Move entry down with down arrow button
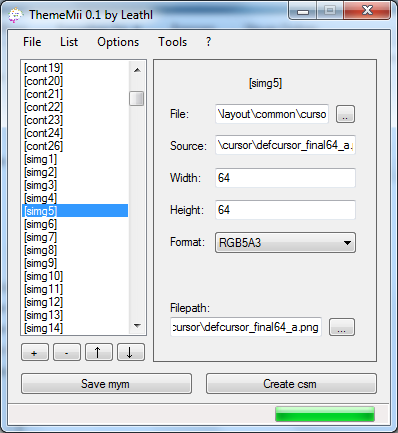This screenshot has width=398, height=433. [131, 352]
